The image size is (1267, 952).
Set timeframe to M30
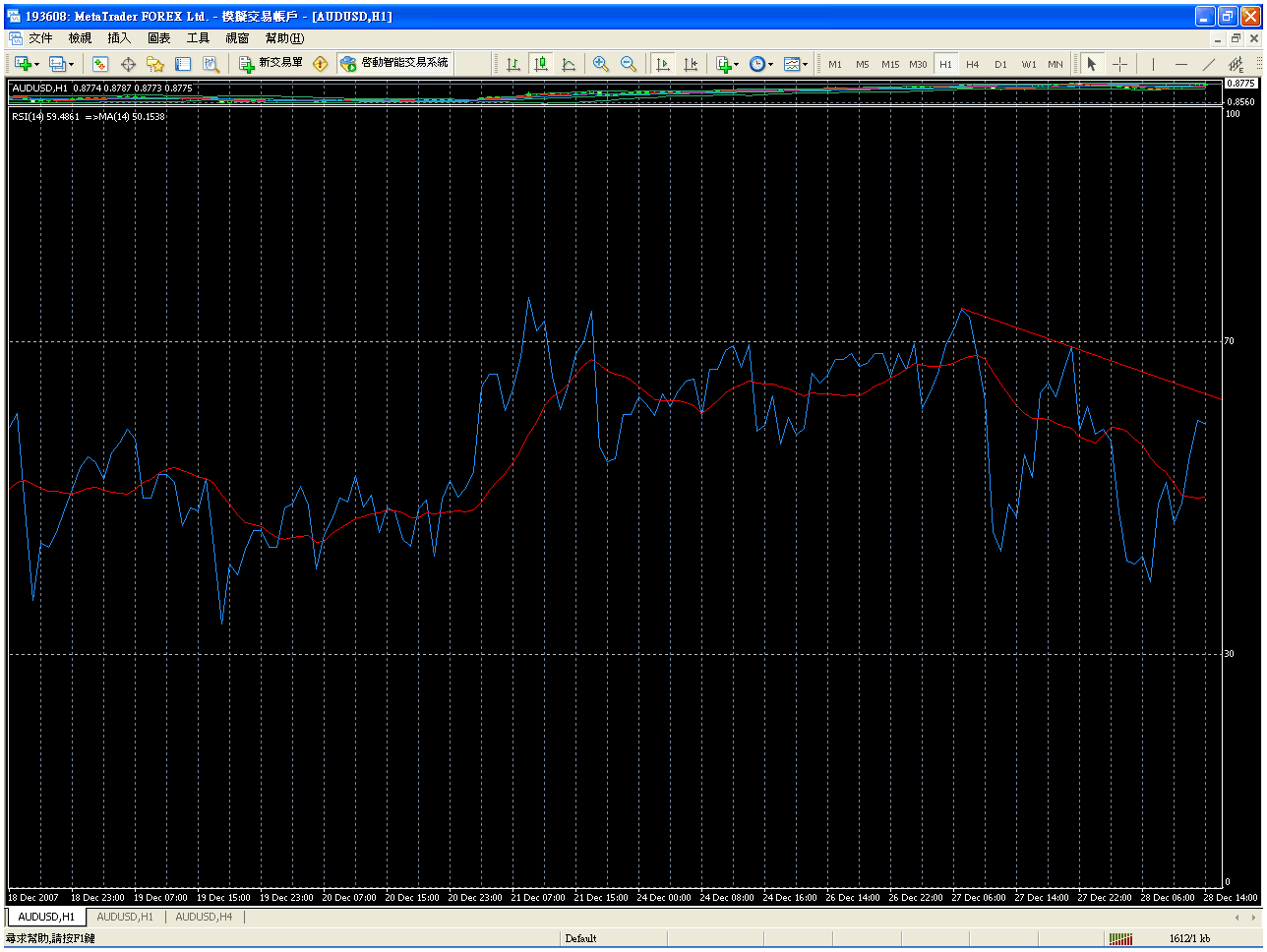[918, 64]
